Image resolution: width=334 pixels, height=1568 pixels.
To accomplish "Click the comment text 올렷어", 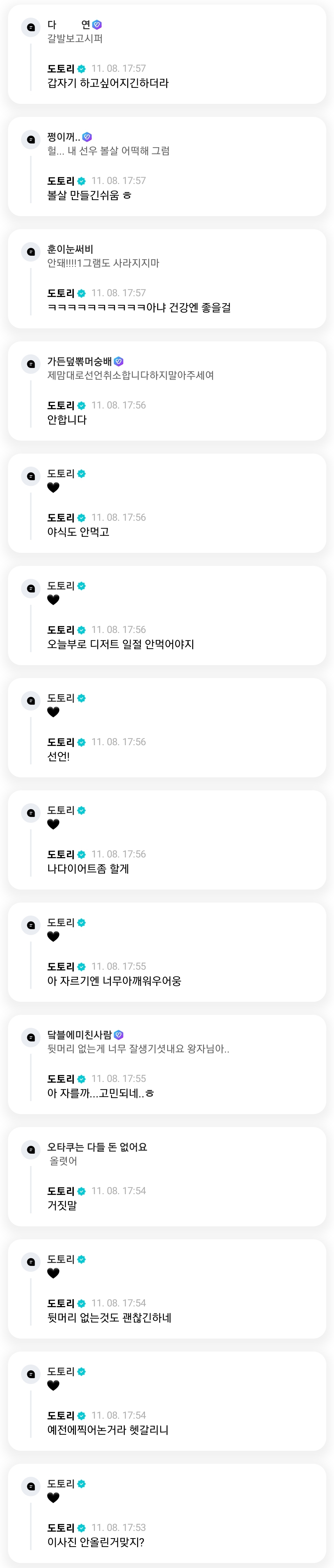I will click(x=63, y=1161).
